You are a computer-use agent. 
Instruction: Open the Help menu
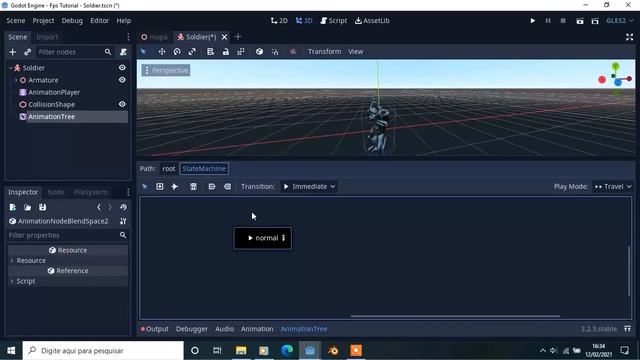pos(124,20)
